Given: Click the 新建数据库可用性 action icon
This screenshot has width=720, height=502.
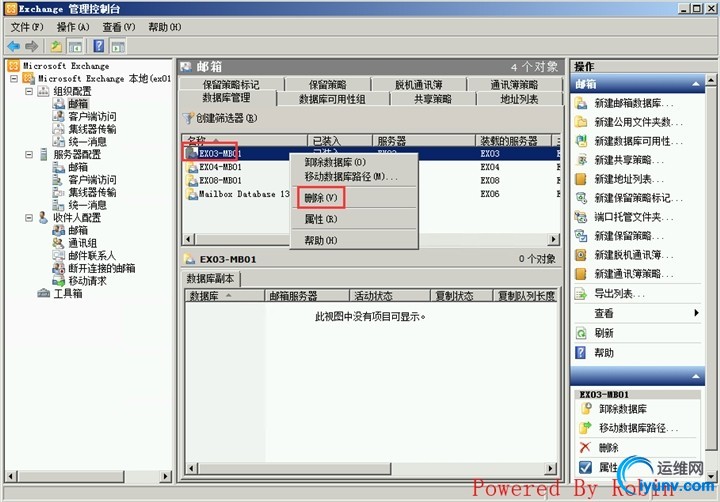Looking at the screenshot, I should pos(581,141).
